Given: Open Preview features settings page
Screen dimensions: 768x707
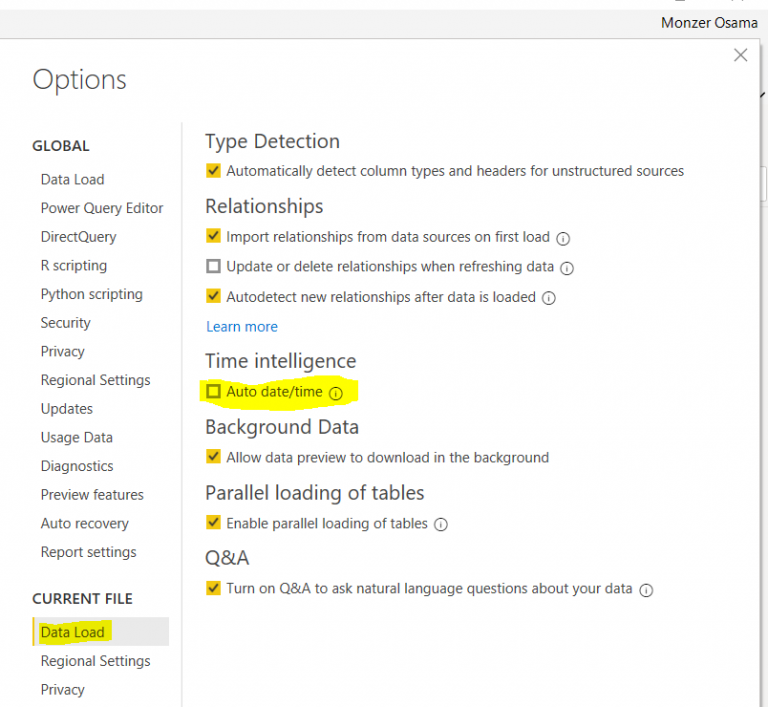Looking at the screenshot, I should tap(92, 495).
